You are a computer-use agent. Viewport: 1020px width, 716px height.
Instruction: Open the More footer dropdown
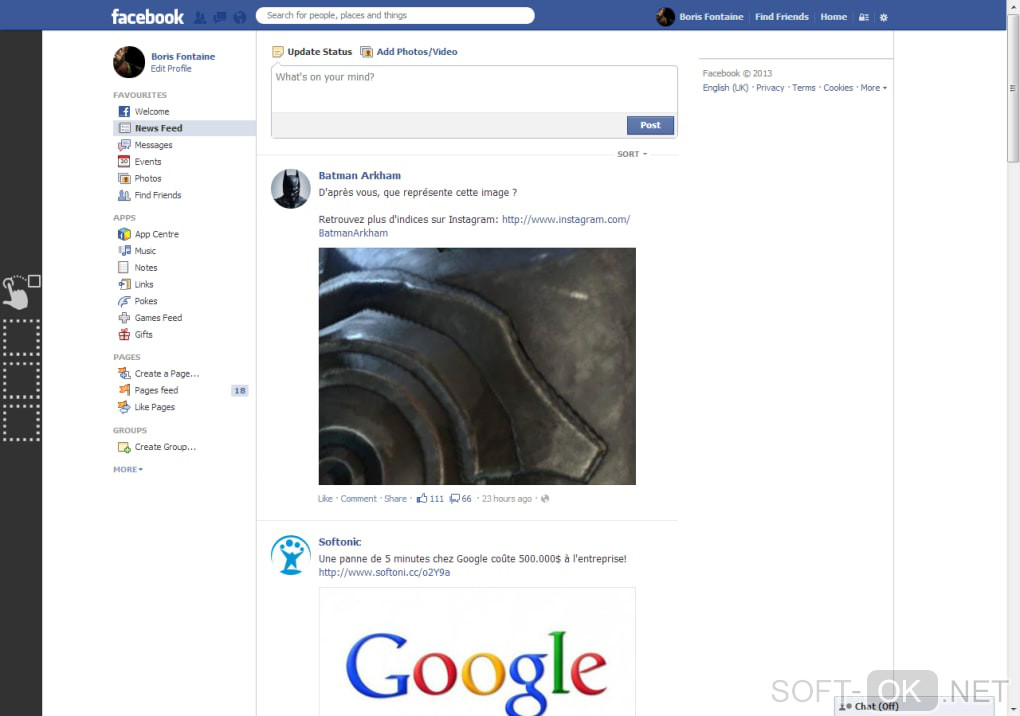[x=874, y=88]
